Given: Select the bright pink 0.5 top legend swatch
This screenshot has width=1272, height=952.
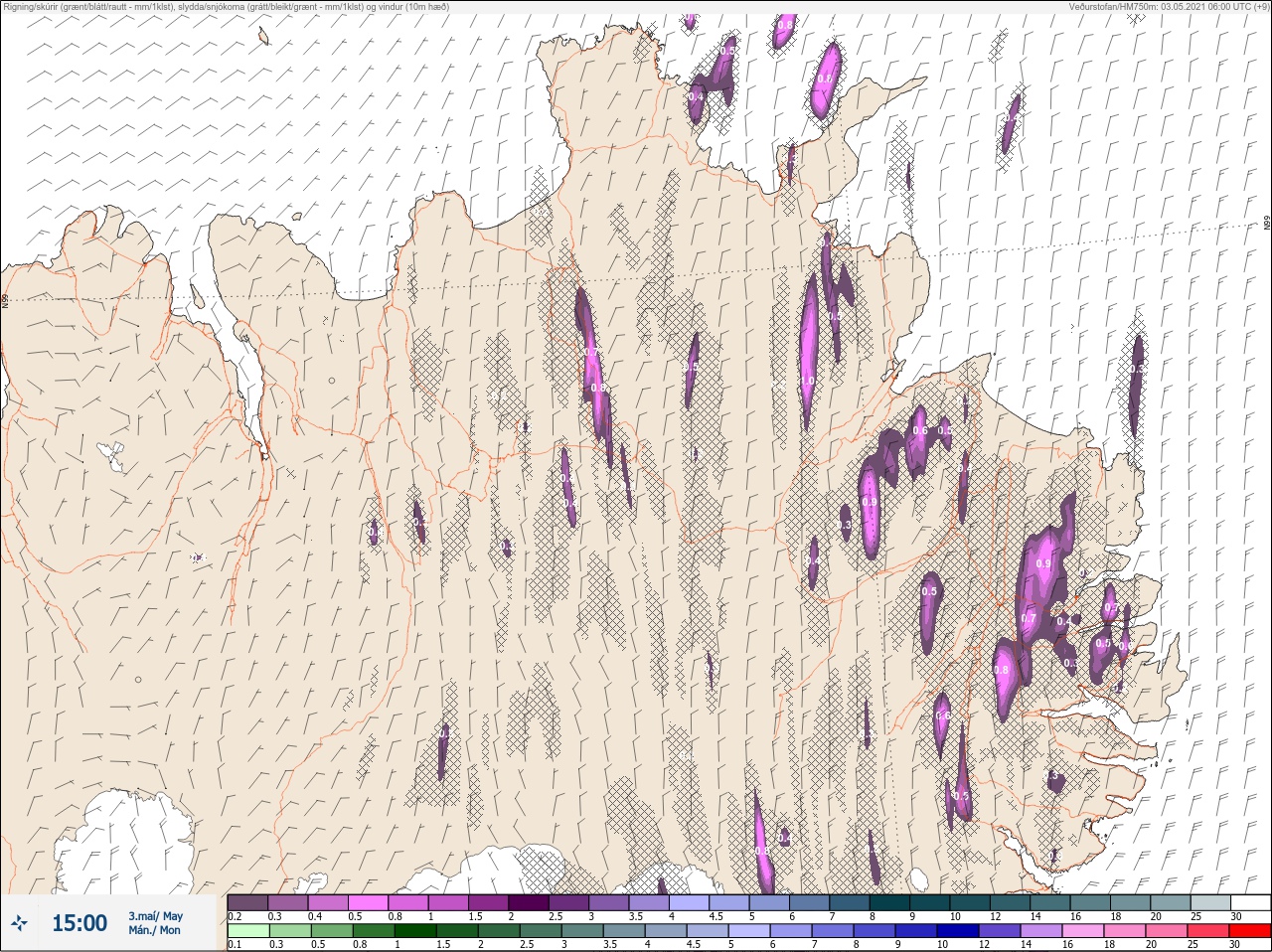Looking at the screenshot, I should pos(368,902).
